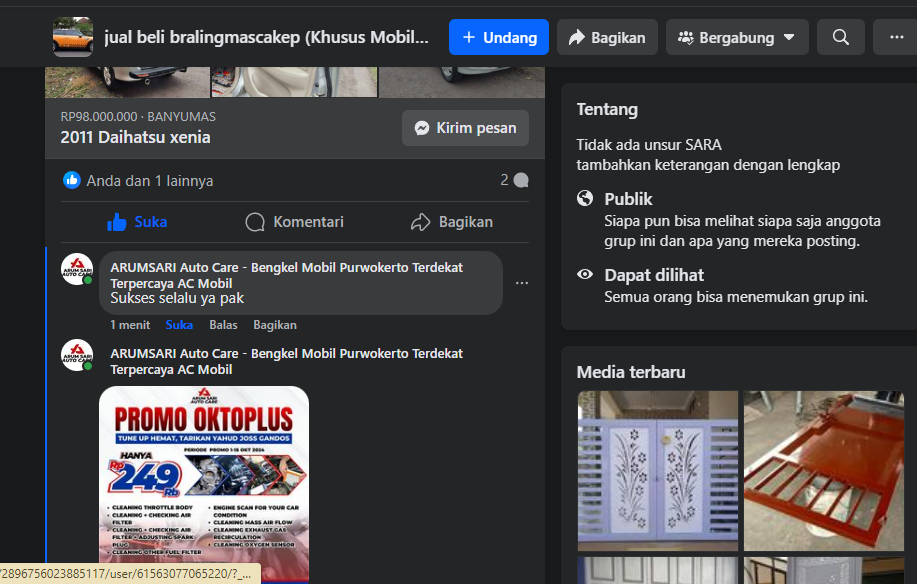Open the comment options ellipsis beside 'Sukses selalu'
This screenshot has height=584, width=917.
[x=522, y=283]
